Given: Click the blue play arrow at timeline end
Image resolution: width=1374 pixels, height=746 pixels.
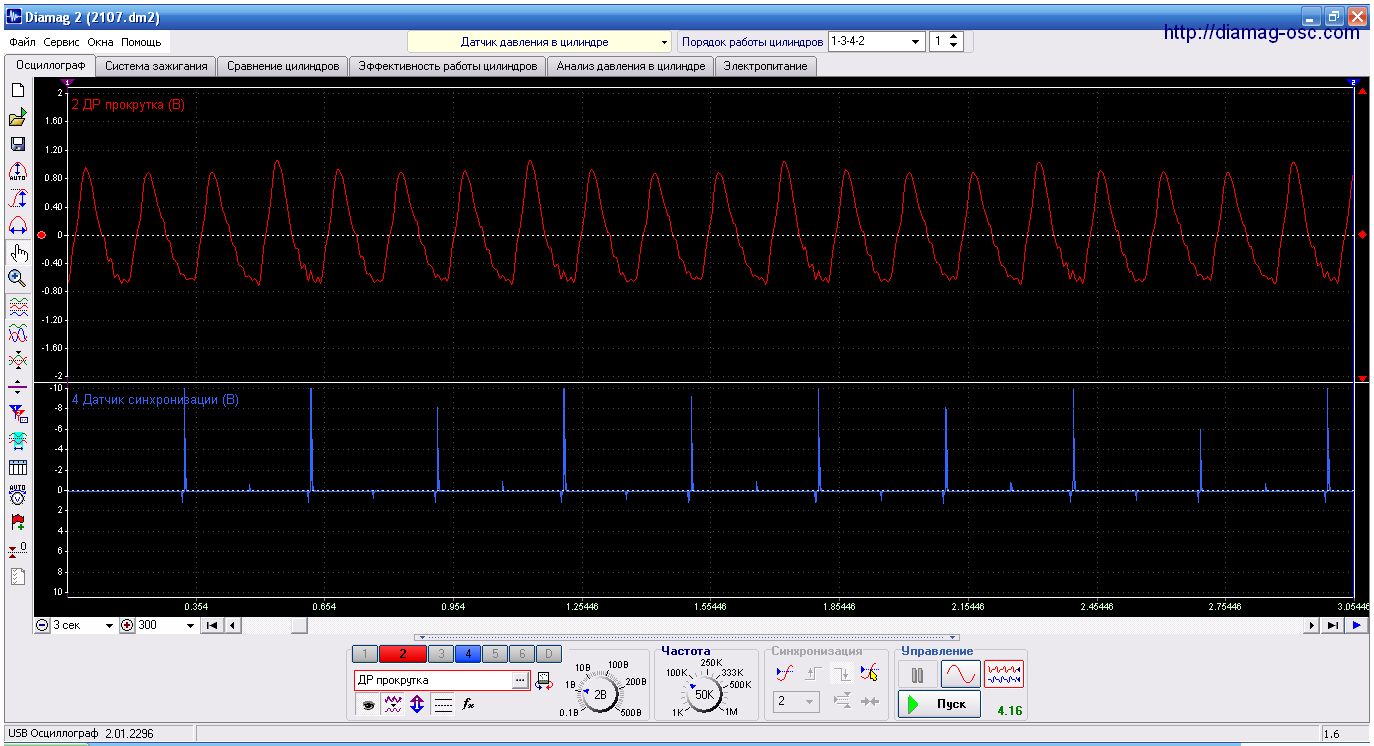Looking at the screenshot, I should (x=1357, y=625).
